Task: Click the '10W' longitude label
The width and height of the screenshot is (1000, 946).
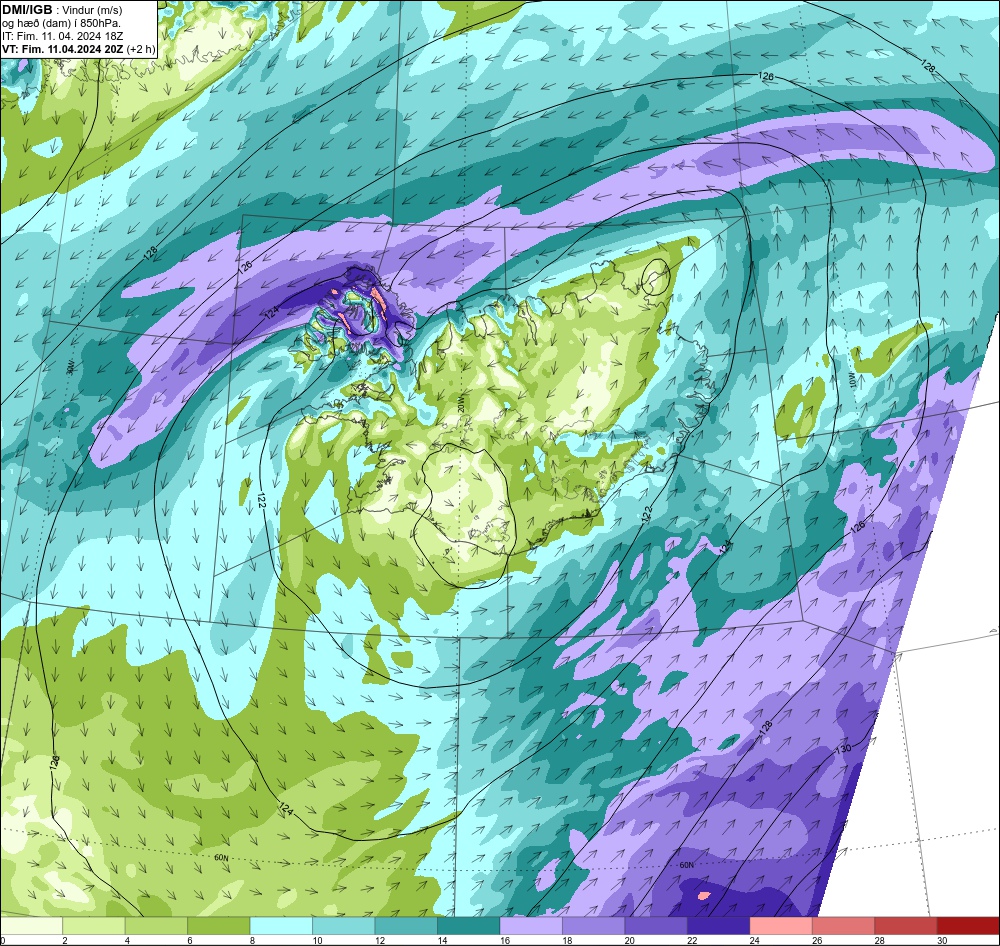Action: pyautogui.click(x=853, y=381)
